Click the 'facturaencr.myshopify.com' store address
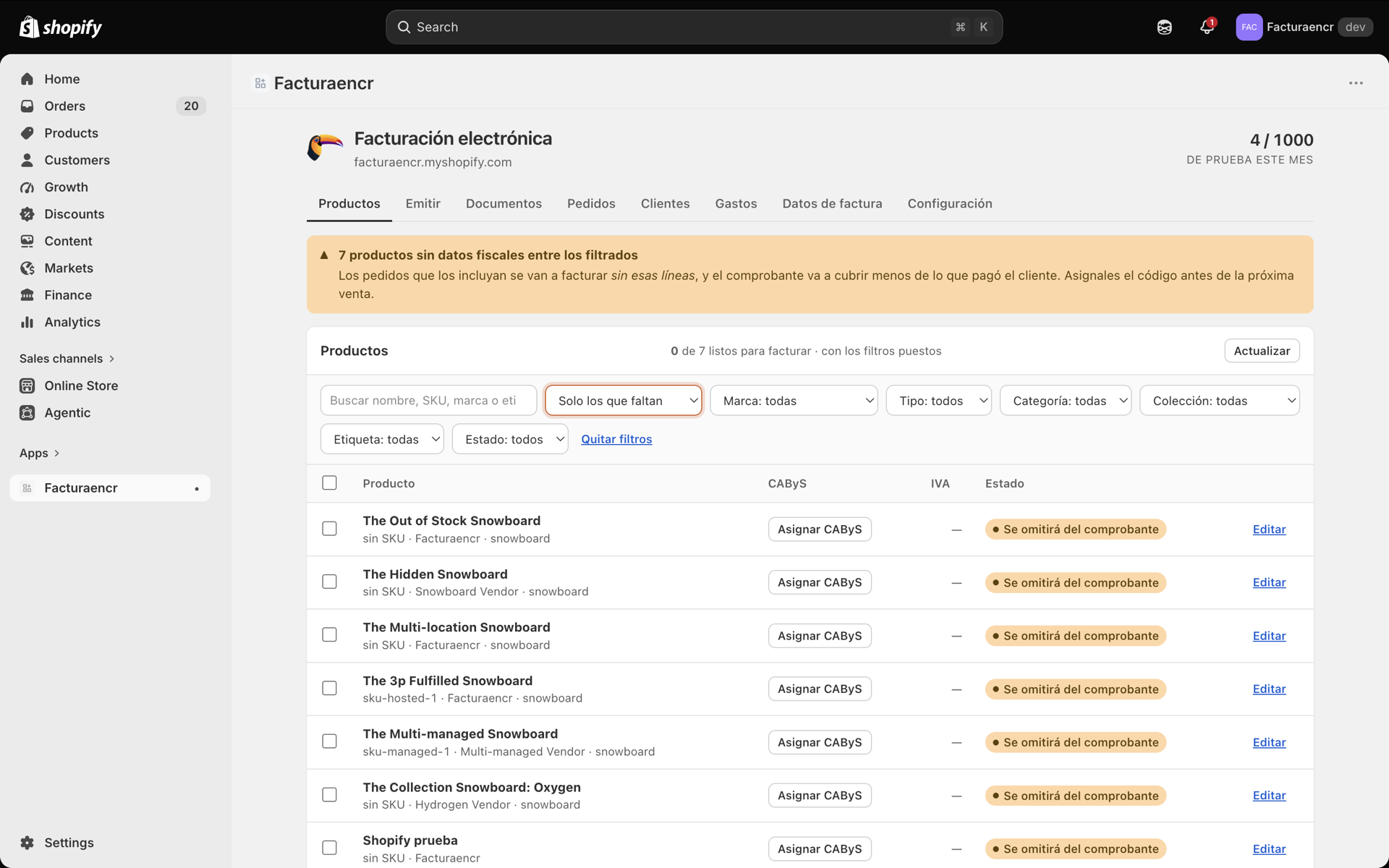The width and height of the screenshot is (1389, 868). coord(433,162)
